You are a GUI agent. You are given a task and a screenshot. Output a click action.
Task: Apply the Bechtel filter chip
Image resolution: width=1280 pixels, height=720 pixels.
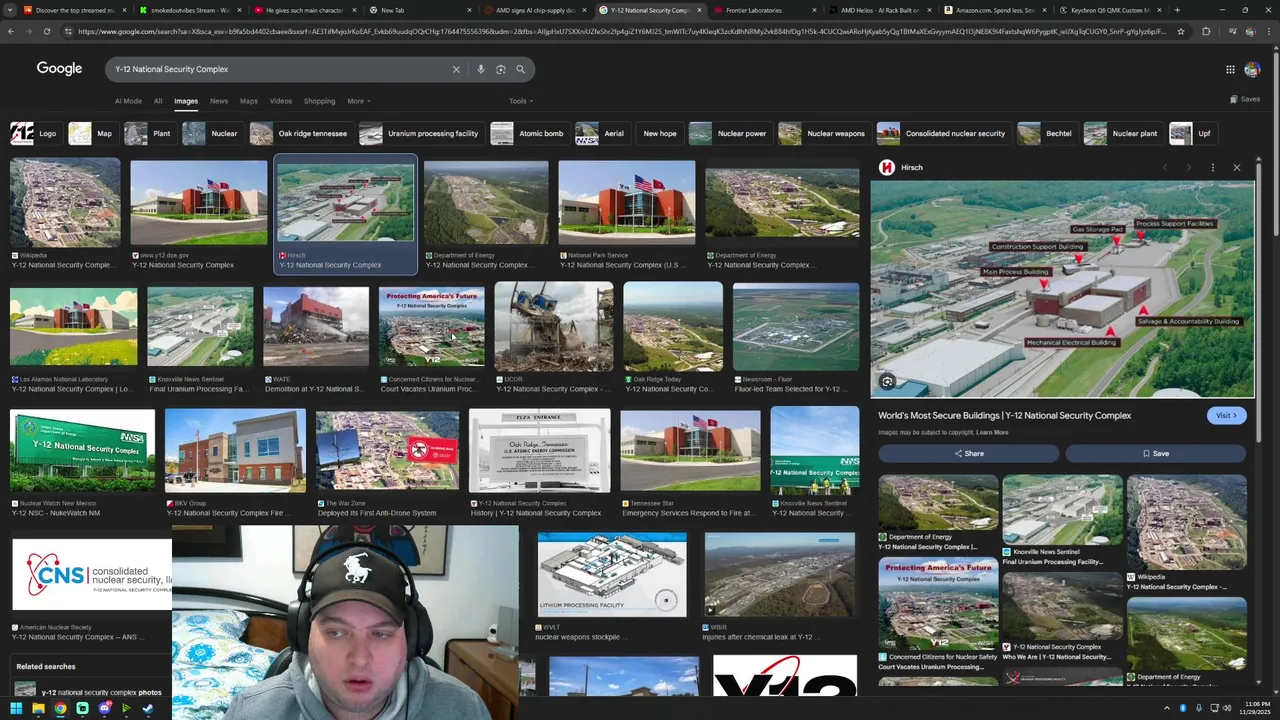[1046, 133]
